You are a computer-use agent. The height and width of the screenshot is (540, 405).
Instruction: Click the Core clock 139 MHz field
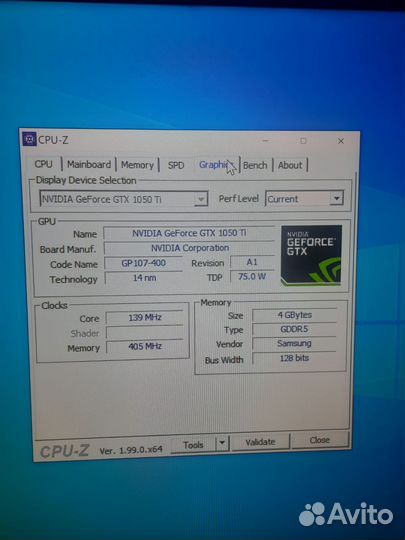pyautogui.click(x=145, y=318)
